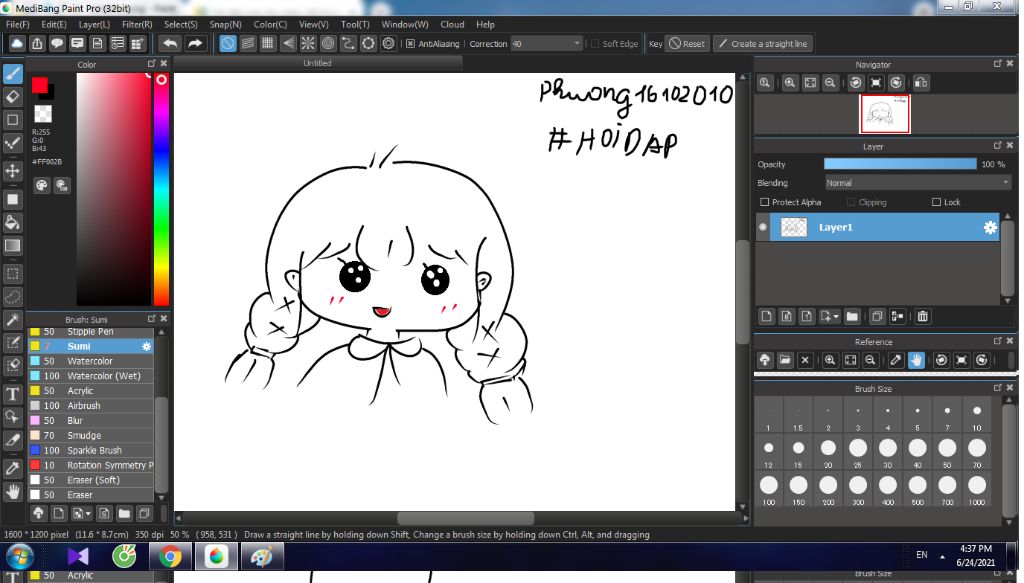Enable concentric circle snap
This screenshot has height=583, width=1024.
328,44
